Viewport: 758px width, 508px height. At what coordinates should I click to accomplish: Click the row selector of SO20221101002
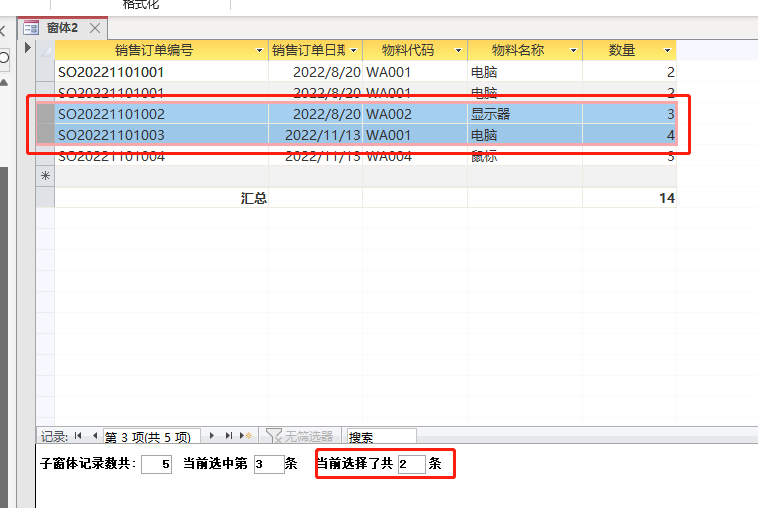(45, 114)
